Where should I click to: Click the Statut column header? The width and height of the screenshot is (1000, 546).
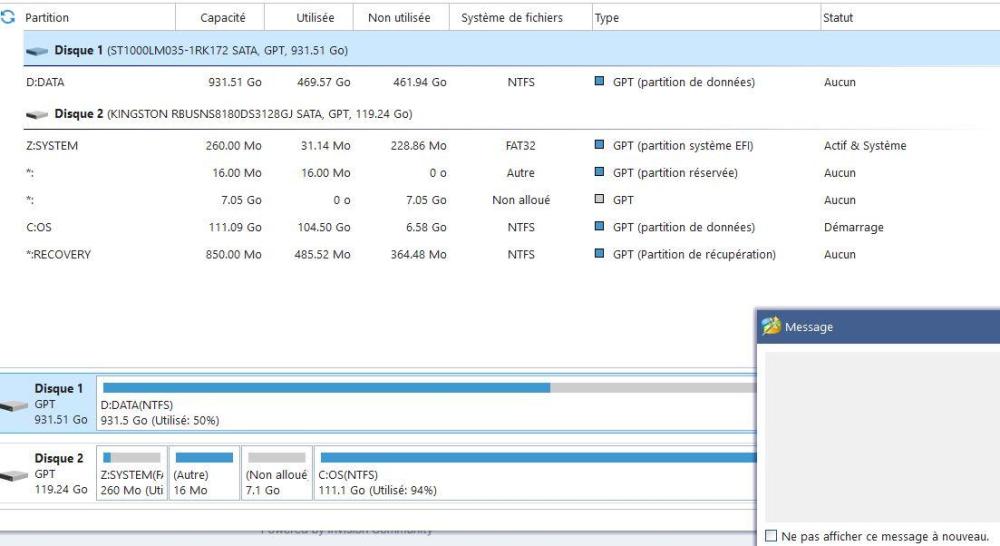837,18
